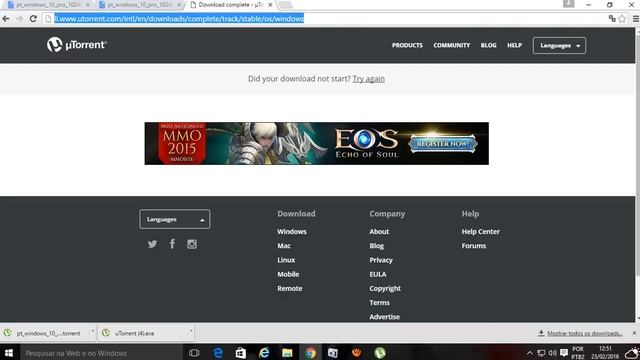The width and height of the screenshot is (640, 360).
Task: Click the uTorrent logo in header
Action: tap(77, 45)
